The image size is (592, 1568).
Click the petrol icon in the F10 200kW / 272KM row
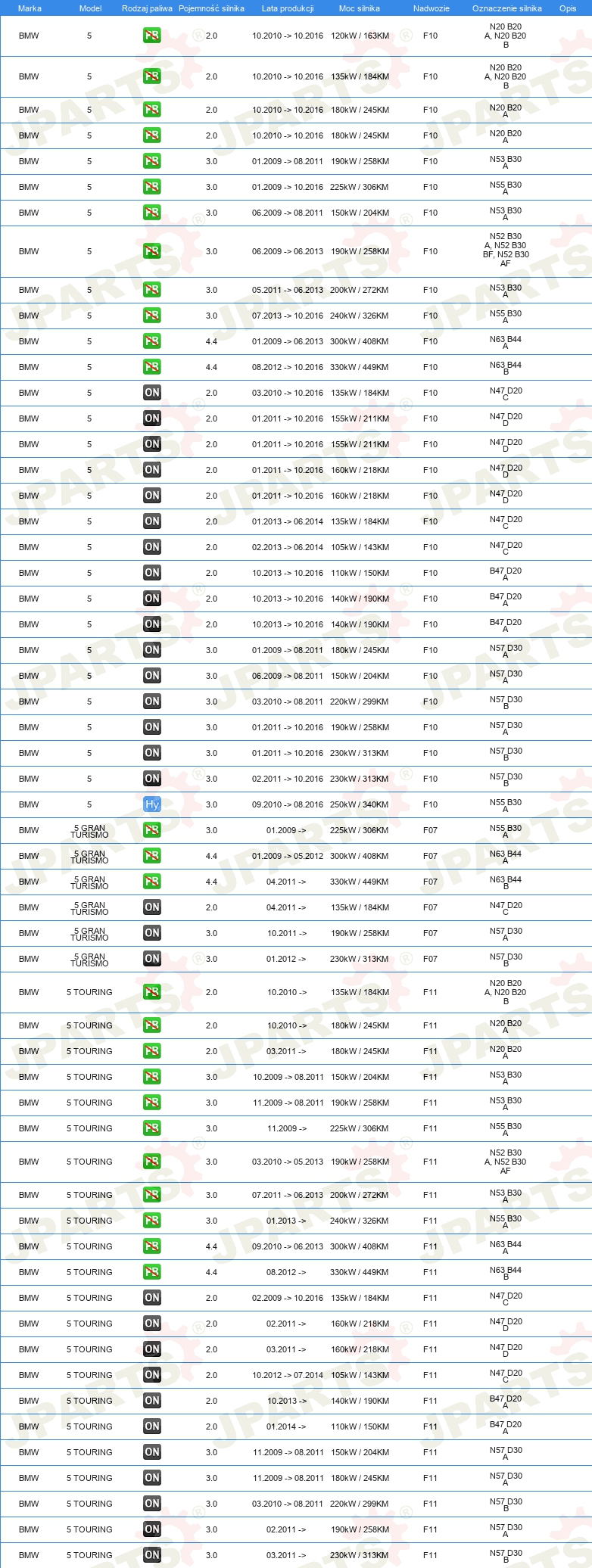152,290
